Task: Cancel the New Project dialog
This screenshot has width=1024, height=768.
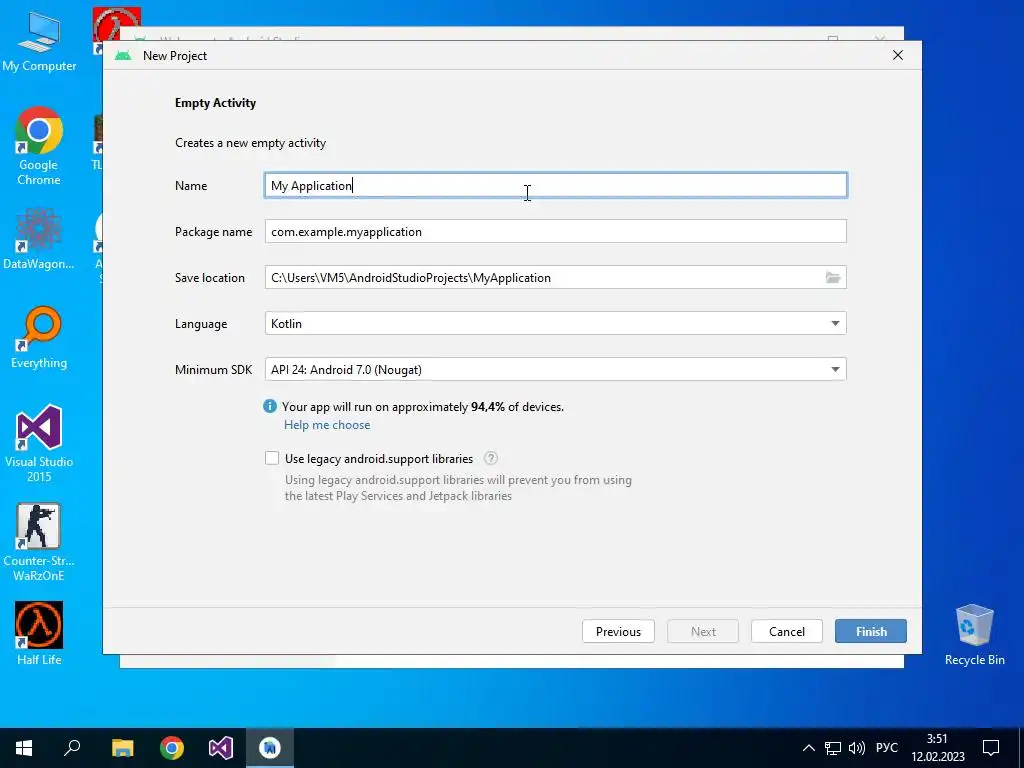Action: [x=787, y=632]
